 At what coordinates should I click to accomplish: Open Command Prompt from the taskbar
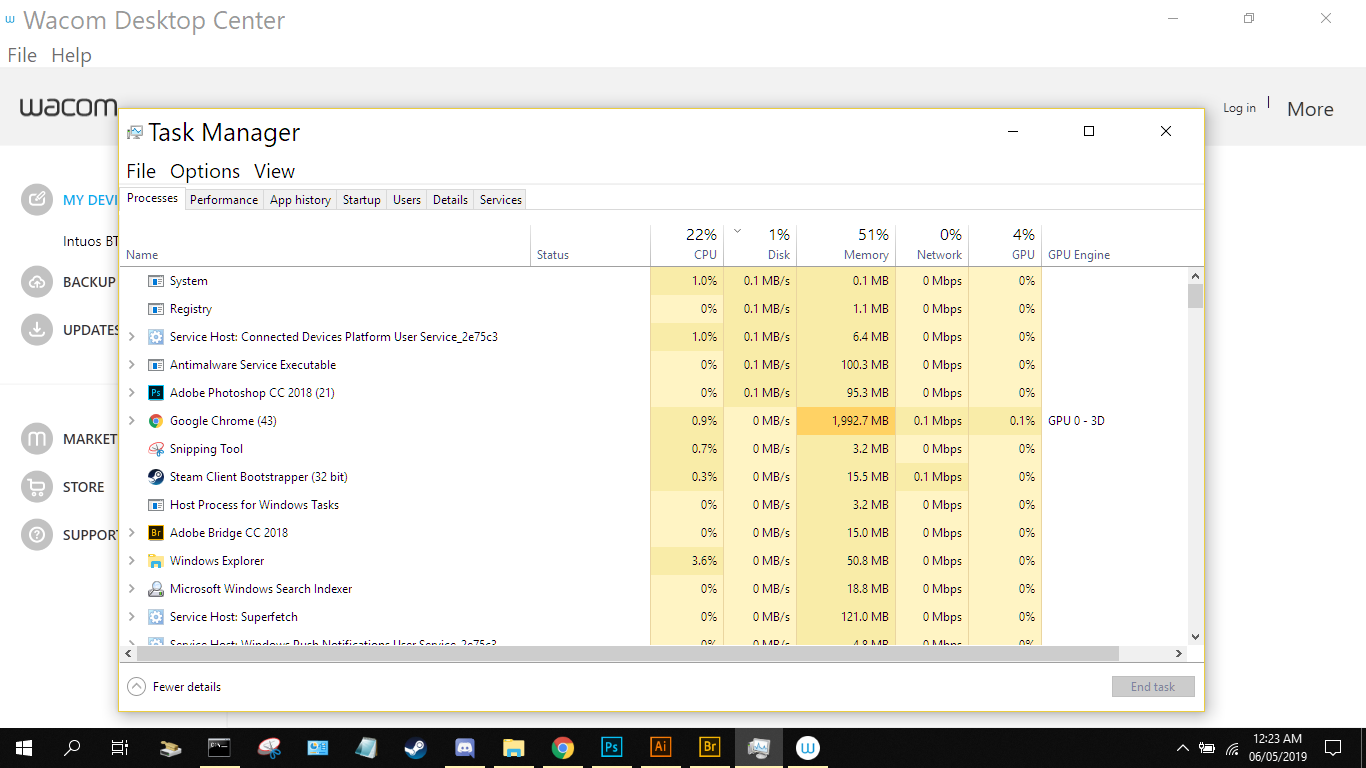click(x=220, y=747)
